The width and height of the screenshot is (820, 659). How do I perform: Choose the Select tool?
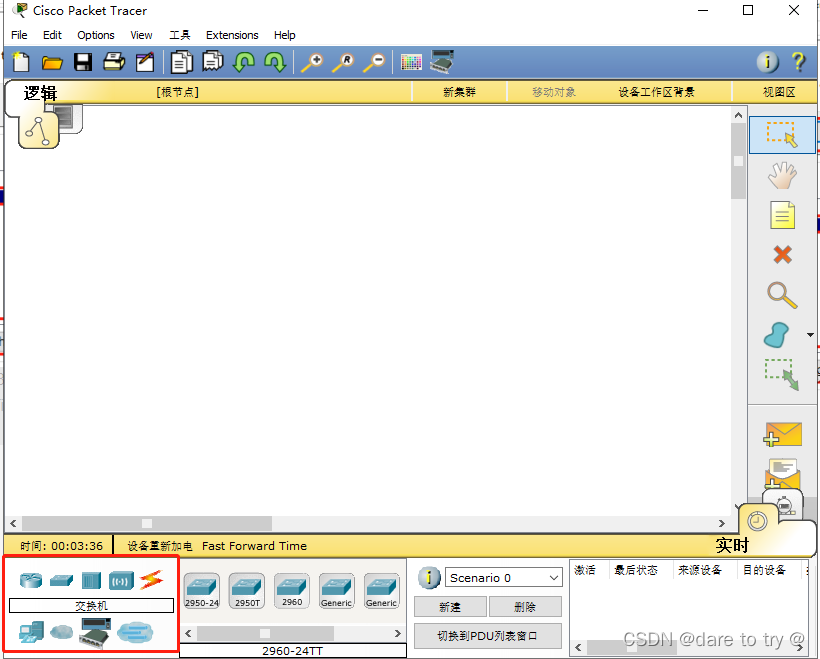click(782, 135)
